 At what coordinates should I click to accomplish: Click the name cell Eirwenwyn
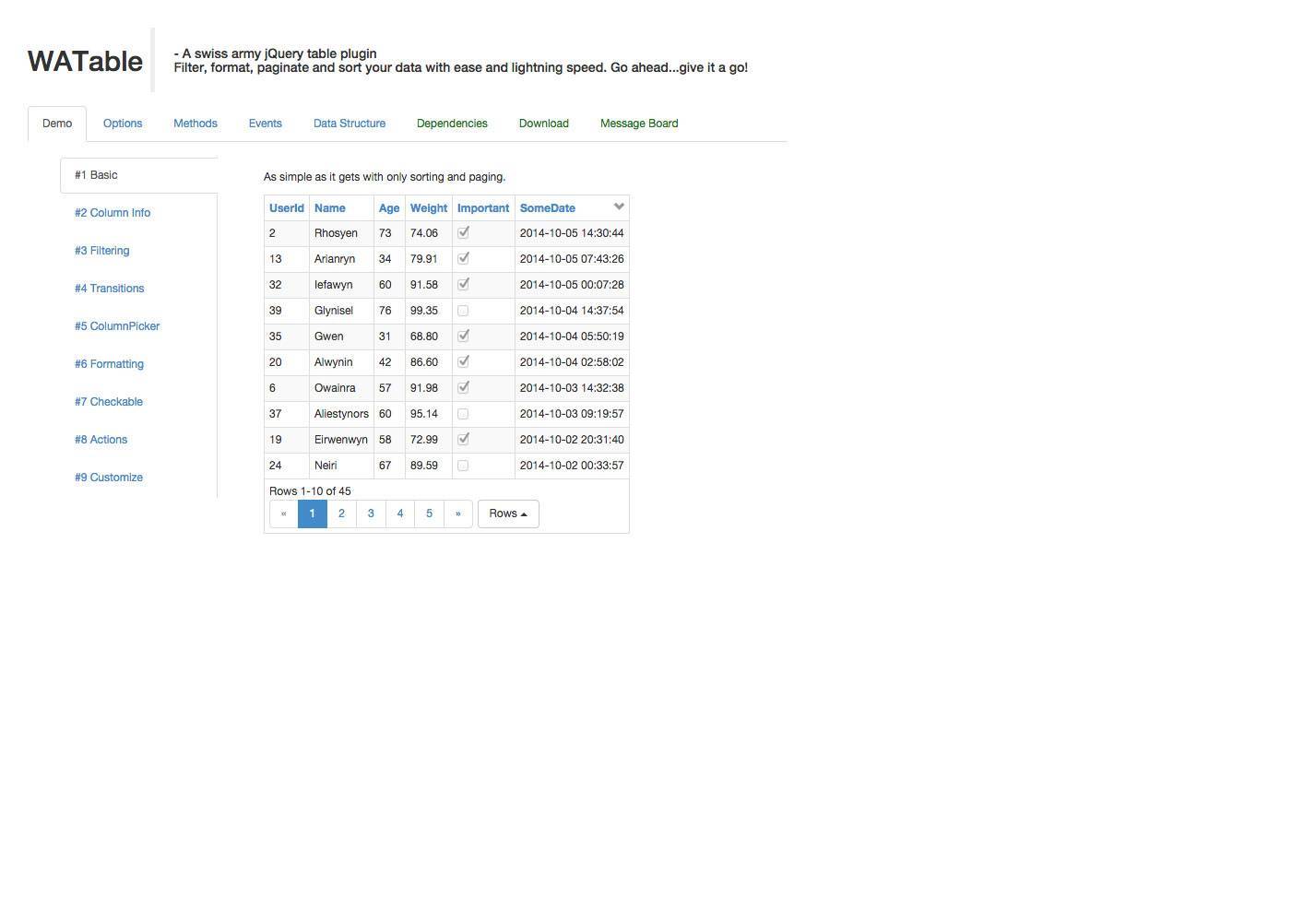click(341, 440)
